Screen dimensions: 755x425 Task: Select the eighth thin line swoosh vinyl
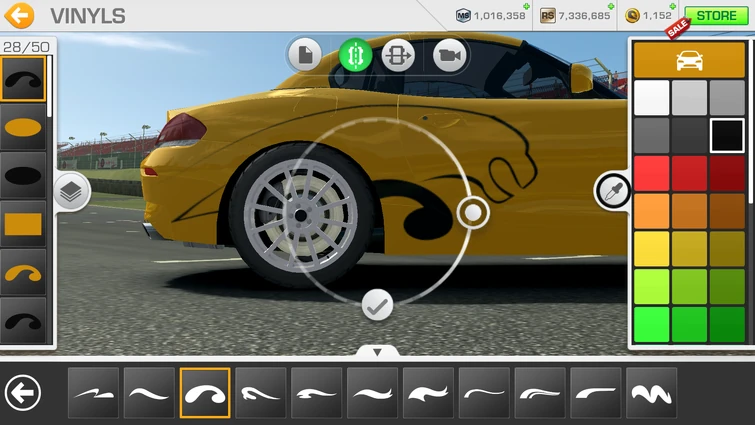(x=484, y=393)
